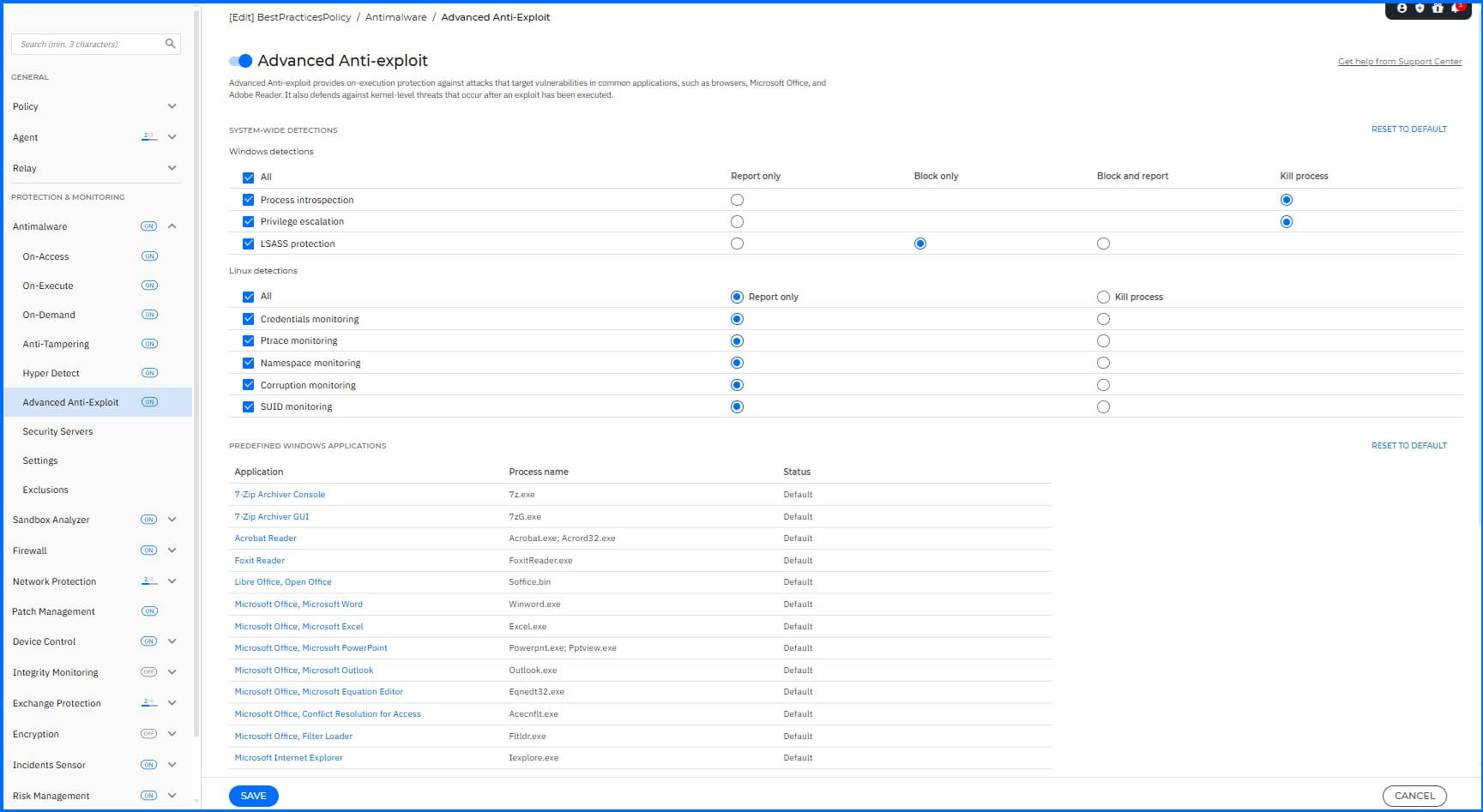Uncheck the LSASS protection checkbox
The width and height of the screenshot is (1483, 812).
pyautogui.click(x=248, y=243)
